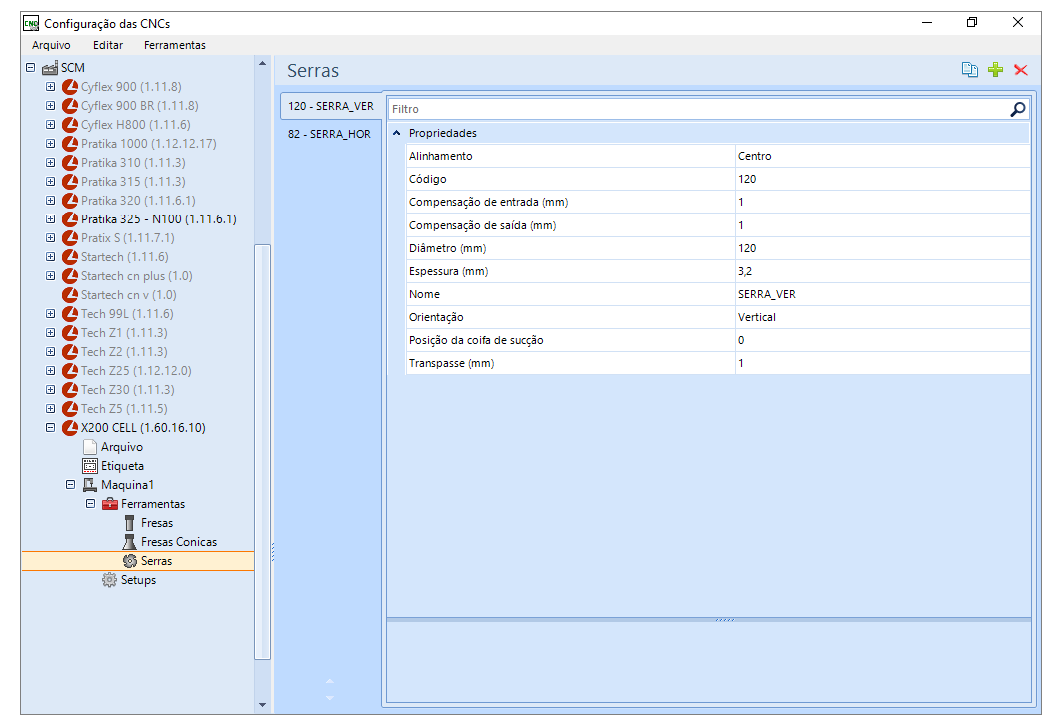The width and height of the screenshot is (1049, 725).
Task: Select the 82 - SERRA_HOR tab
Action: [x=329, y=134]
